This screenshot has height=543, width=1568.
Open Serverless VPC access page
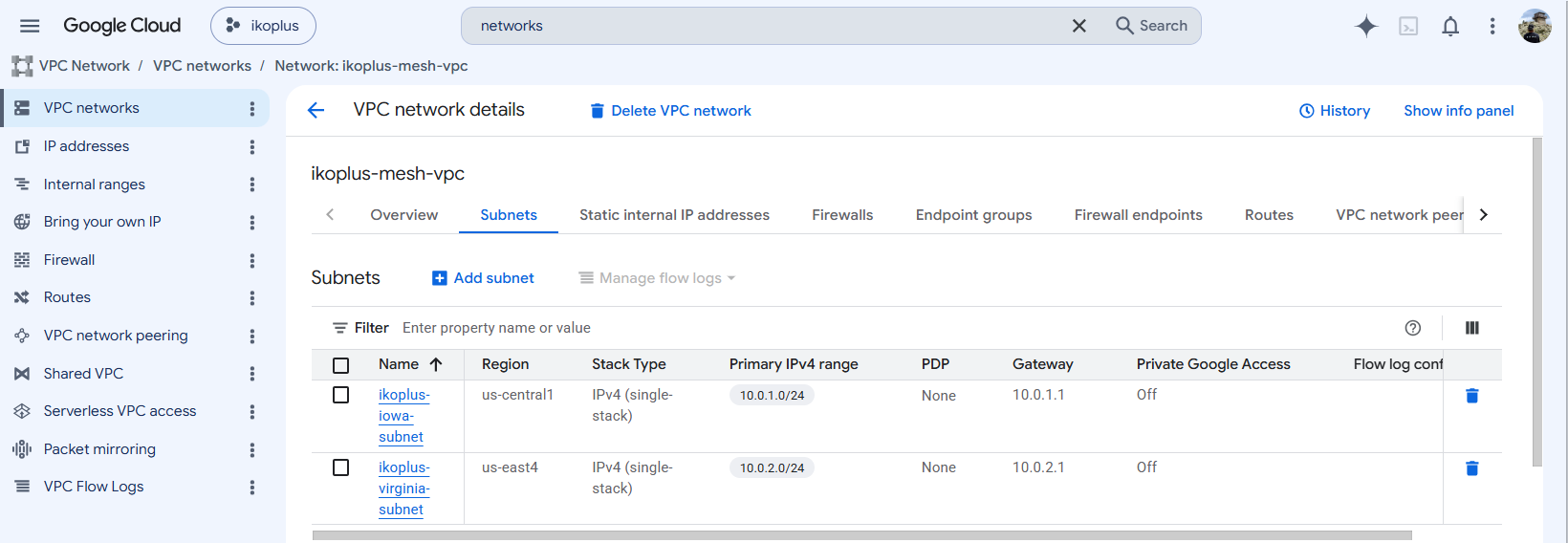coord(121,411)
